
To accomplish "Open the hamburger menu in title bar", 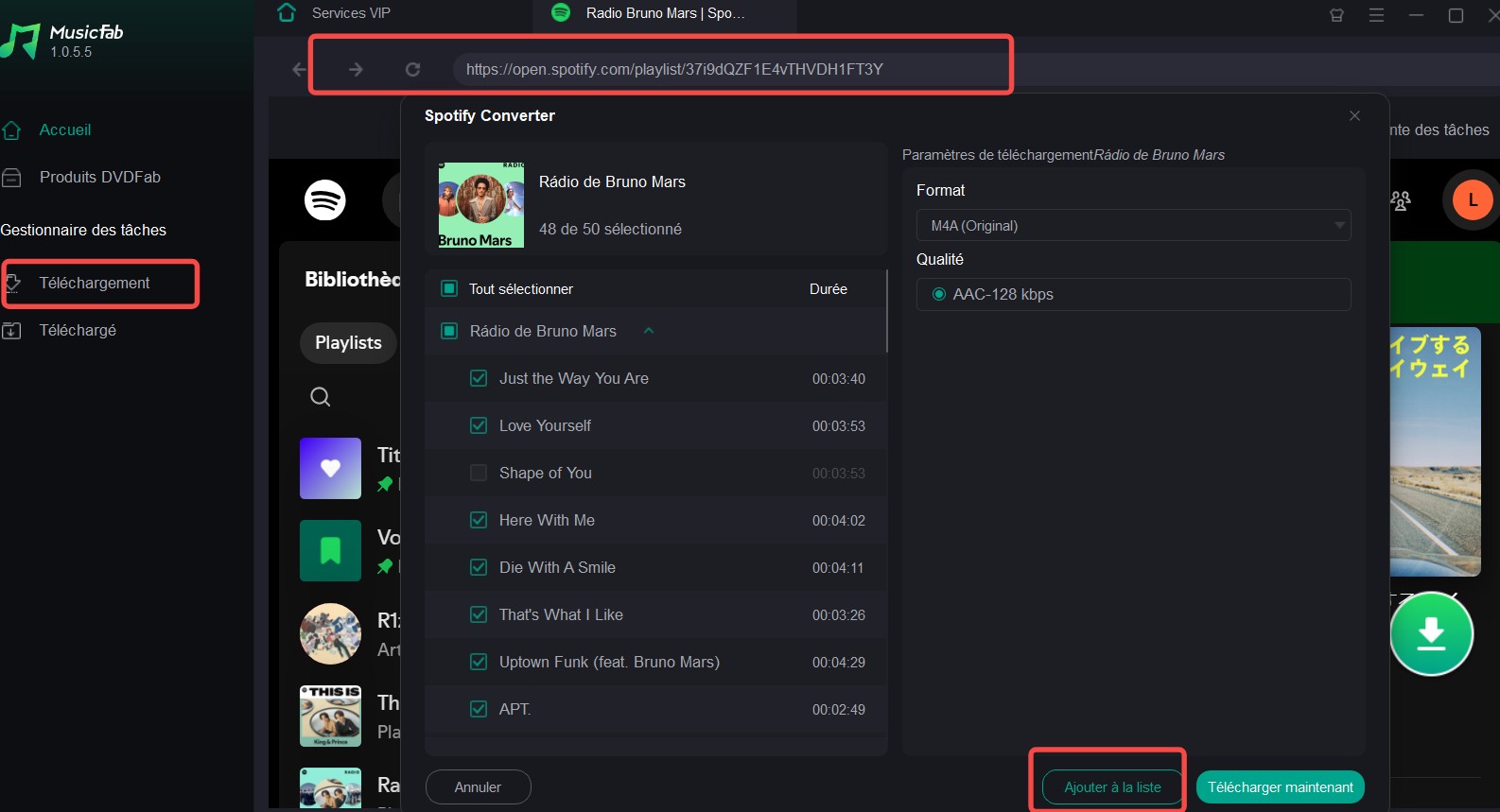I will tap(1376, 15).
